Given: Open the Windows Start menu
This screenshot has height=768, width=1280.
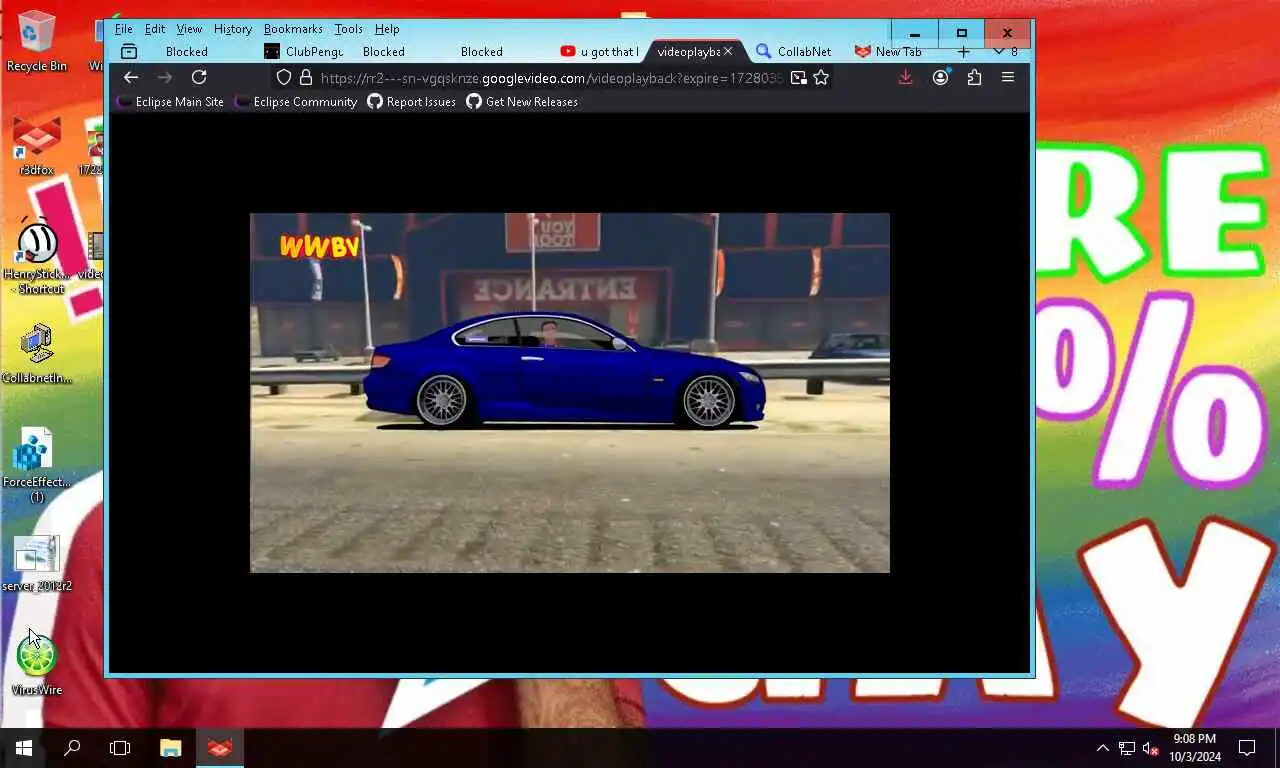Looking at the screenshot, I should pos(24,748).
